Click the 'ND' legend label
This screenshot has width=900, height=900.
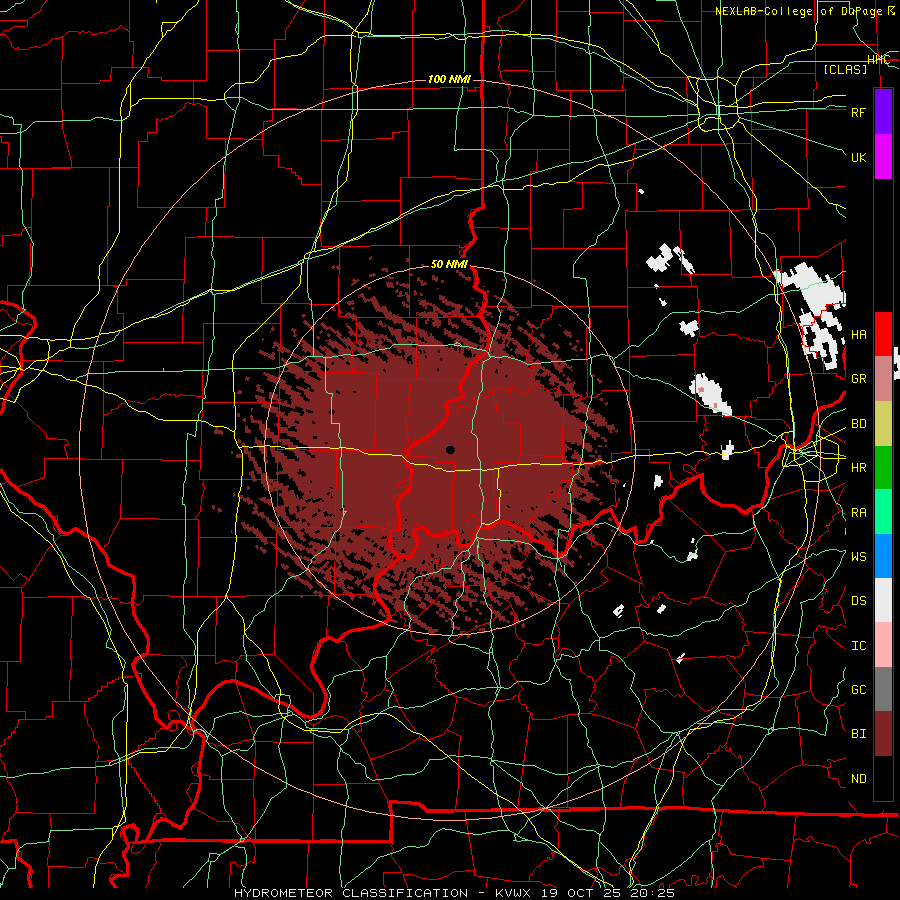coord(858,779)
